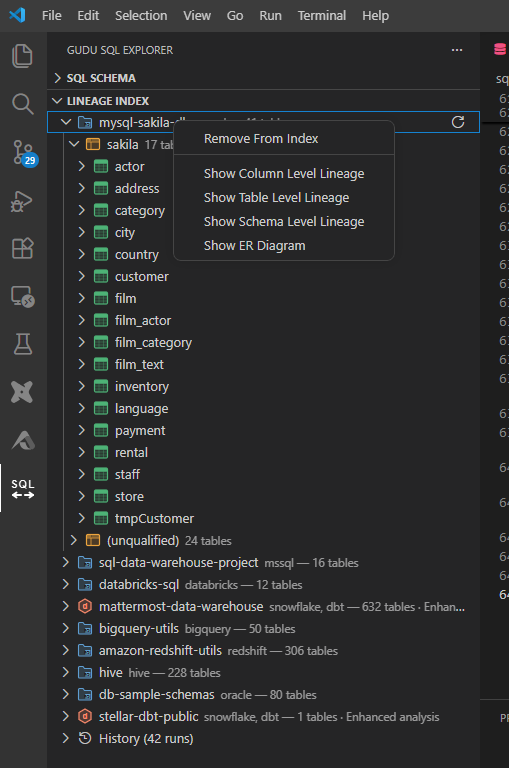Open the Remote Explorer view

(23, 296)
